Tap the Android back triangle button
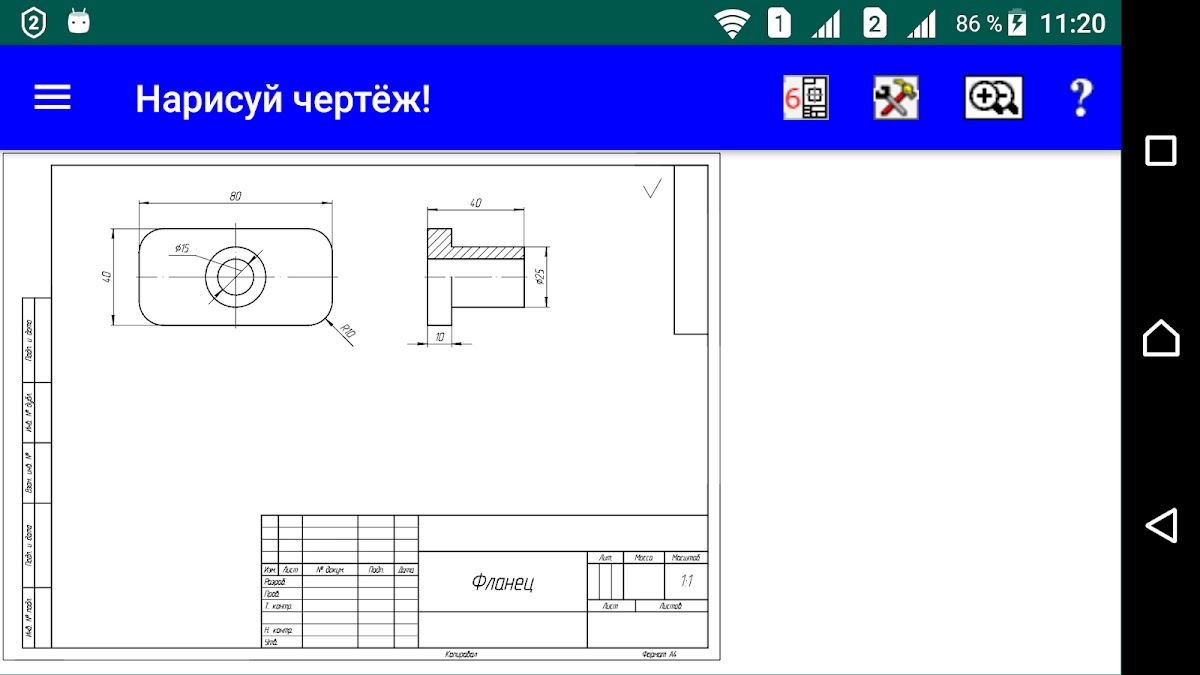This screenshot has height=675, width=1200. pos(1160,525)
